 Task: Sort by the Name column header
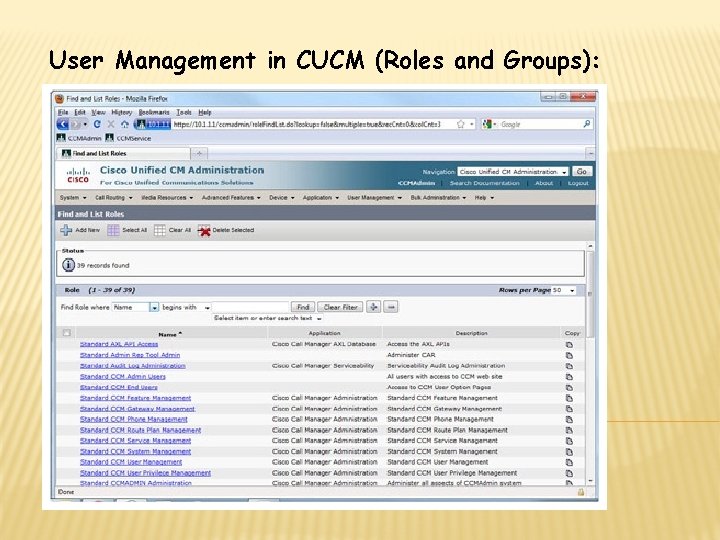point(170,334)
